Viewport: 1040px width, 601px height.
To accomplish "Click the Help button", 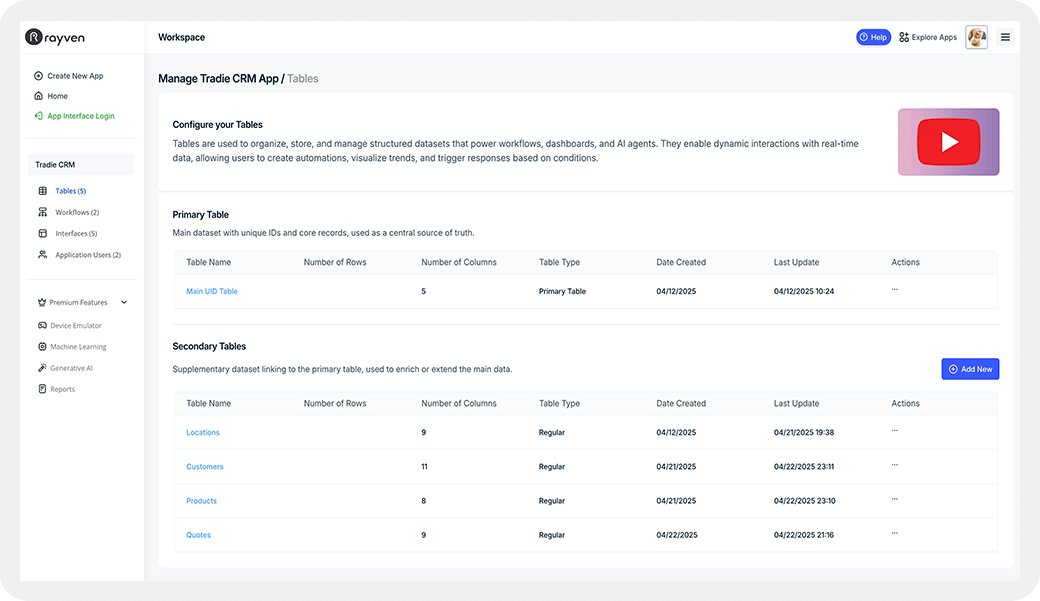I will pyautogui.click(x=872, y=37).
